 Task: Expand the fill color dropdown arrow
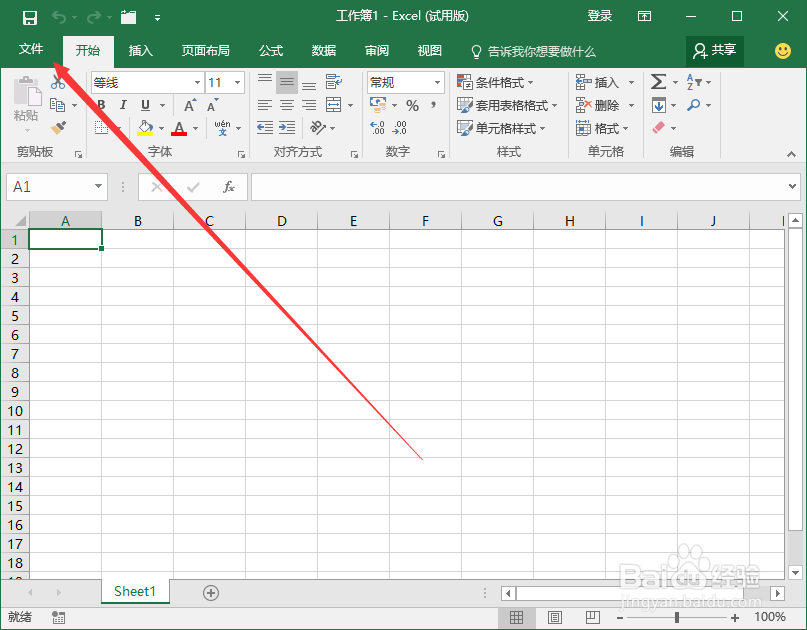(160, 127)
